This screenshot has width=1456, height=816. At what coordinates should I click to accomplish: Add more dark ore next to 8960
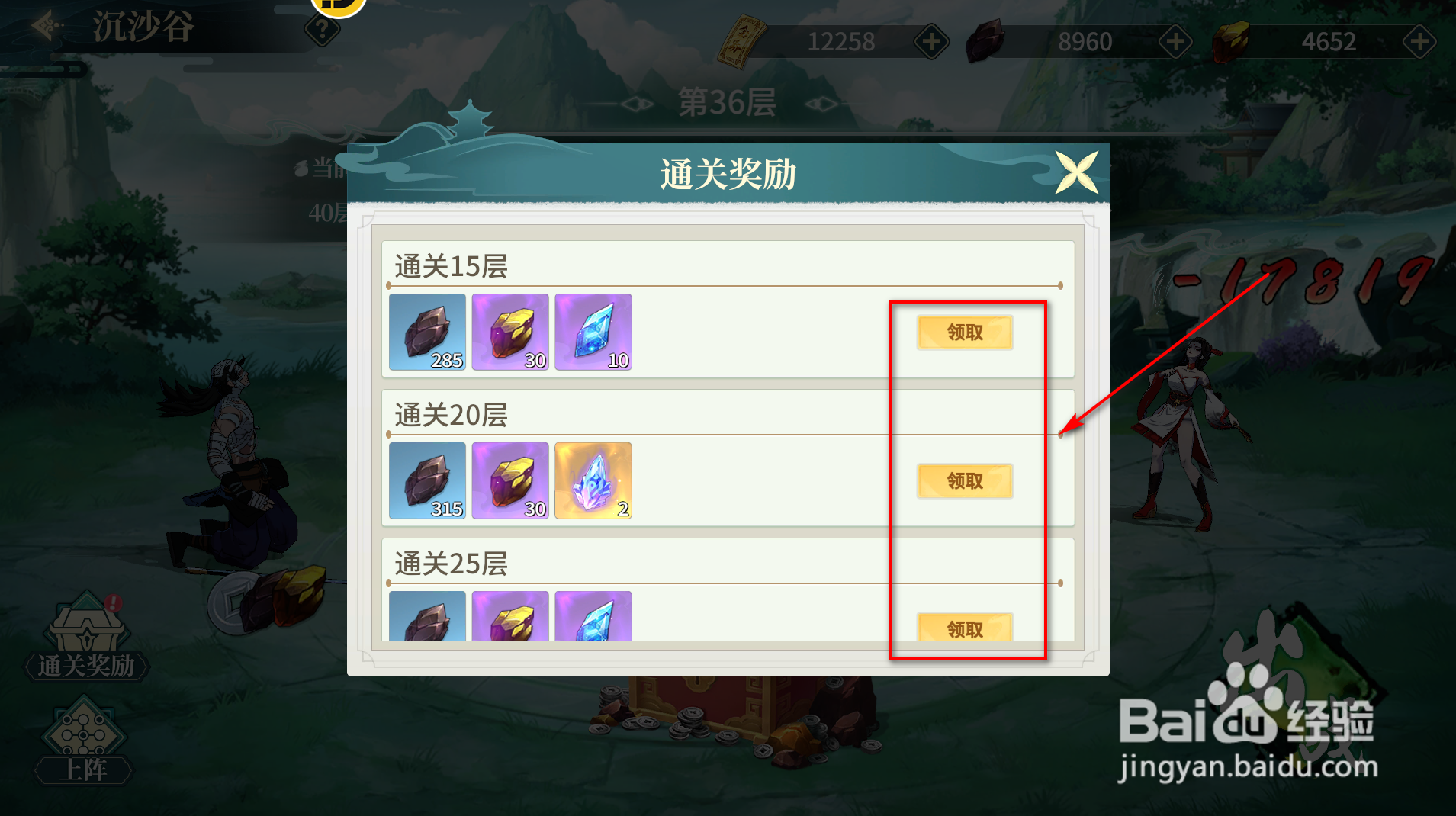(x=1175, y=41)
